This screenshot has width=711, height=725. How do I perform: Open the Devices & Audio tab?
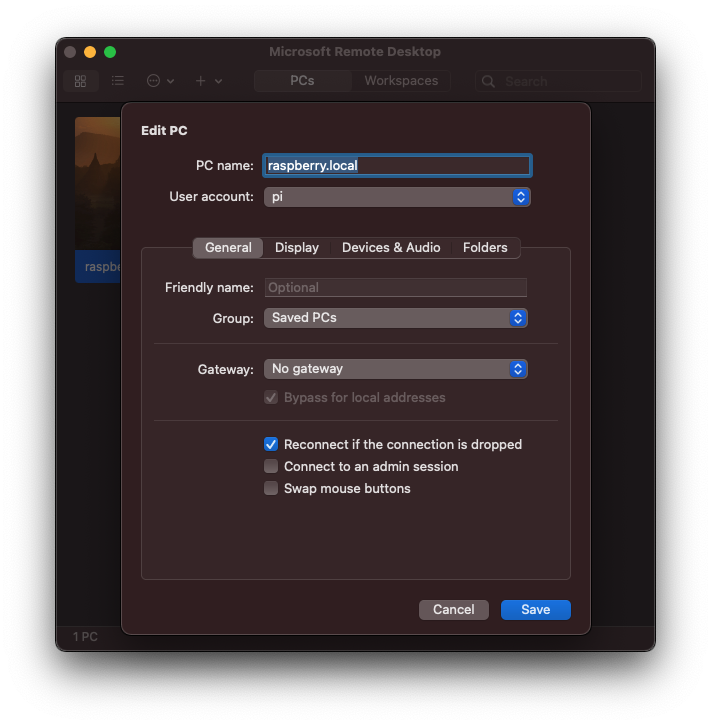pyautogui.click(x=391, y=247)
